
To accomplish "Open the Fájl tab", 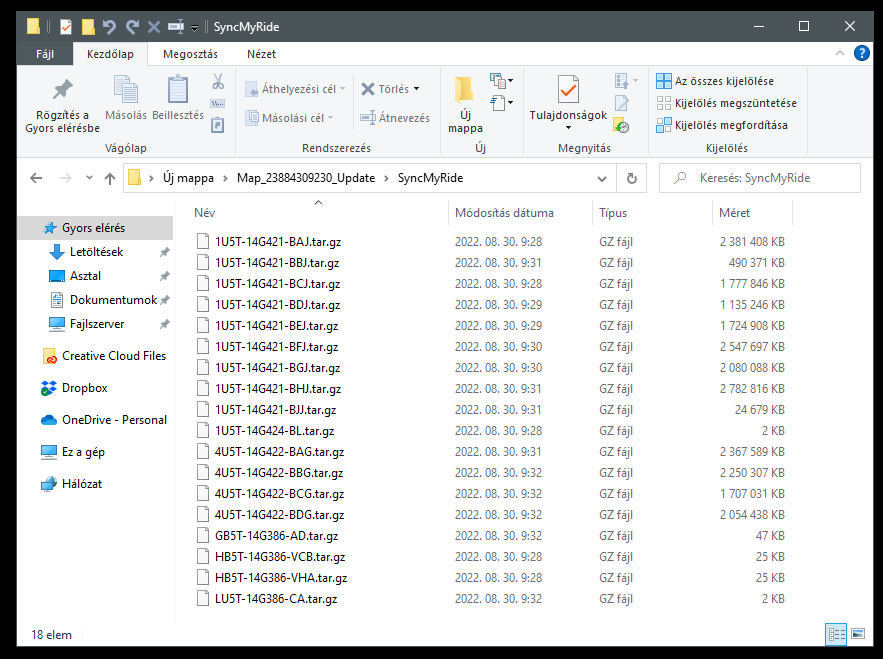I will [45, 54].
